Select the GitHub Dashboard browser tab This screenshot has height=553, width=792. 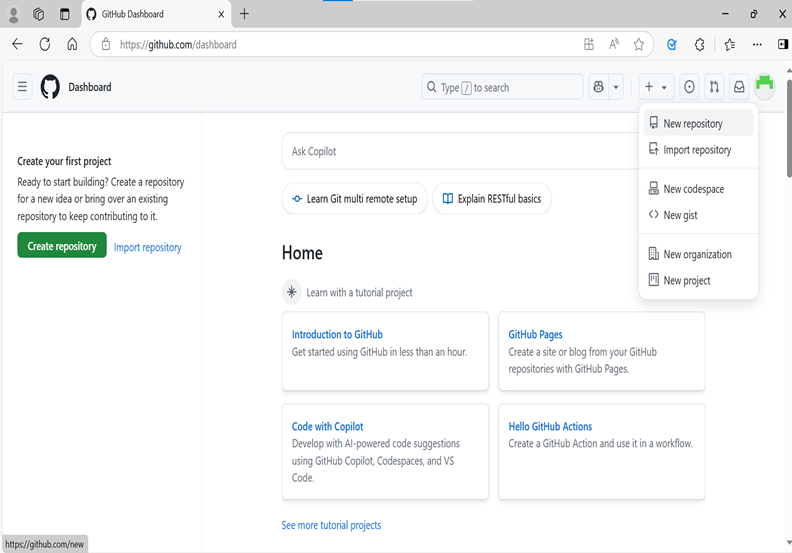coord(156,14)
